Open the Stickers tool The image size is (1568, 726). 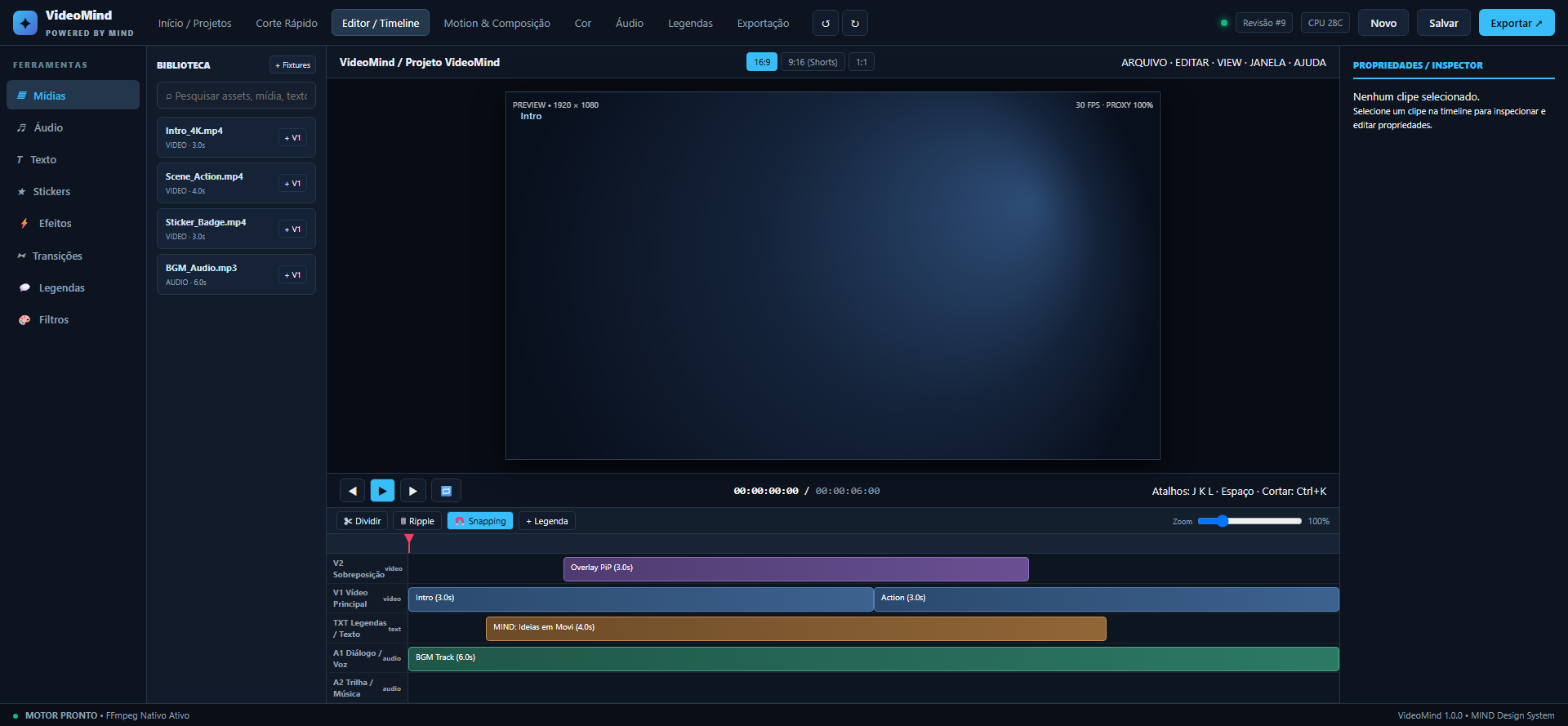point(73,191)
